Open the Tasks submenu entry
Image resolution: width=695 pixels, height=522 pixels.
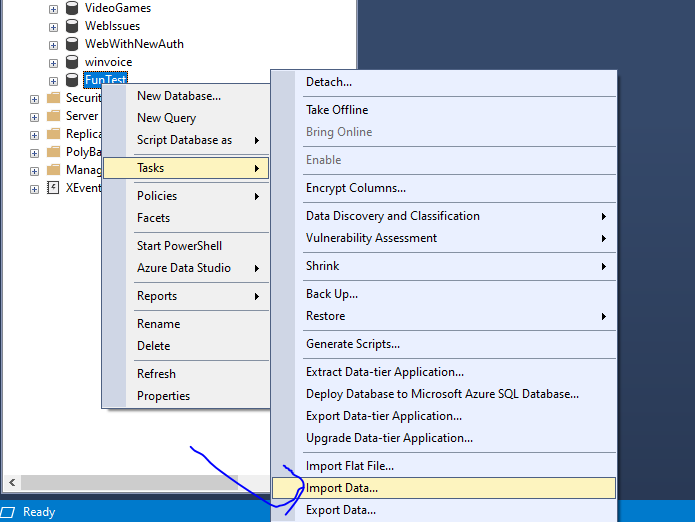(186, 168)
